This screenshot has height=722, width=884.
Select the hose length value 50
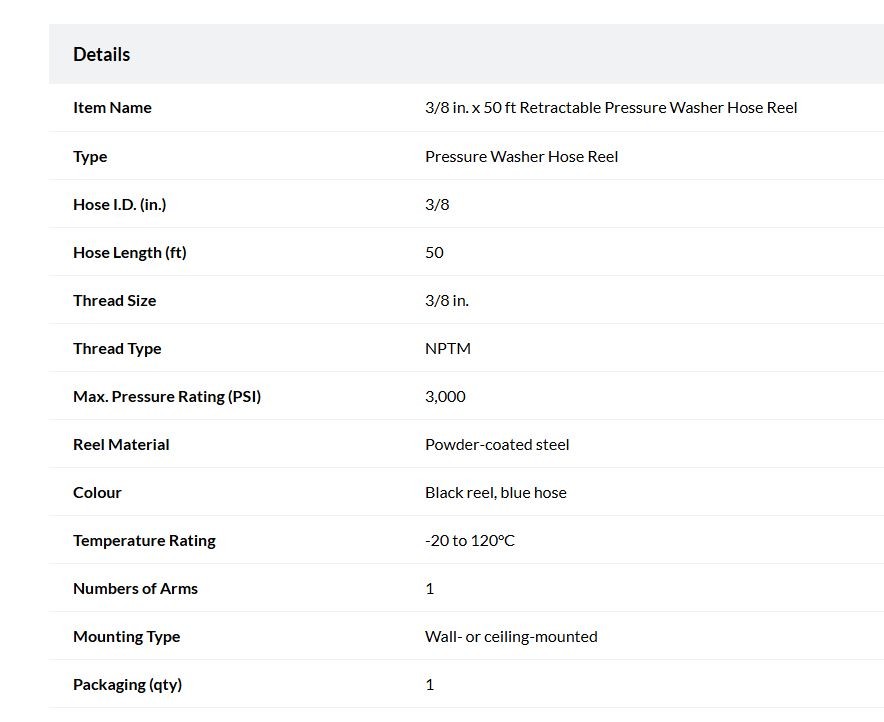click(x=434, y=253)
